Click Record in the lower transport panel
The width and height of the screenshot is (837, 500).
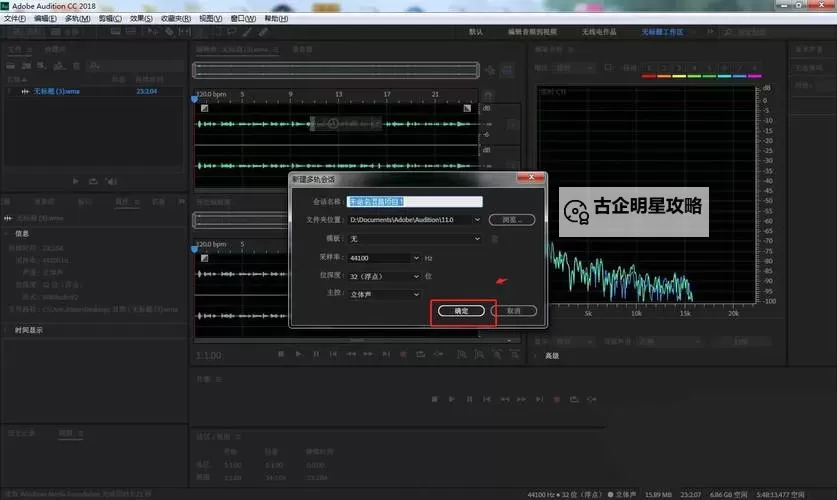tap(557, 399)
